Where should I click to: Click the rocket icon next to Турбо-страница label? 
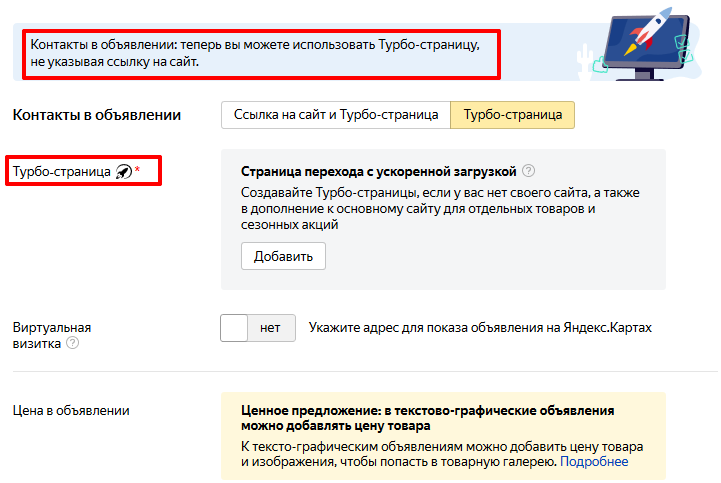[124, 171]
